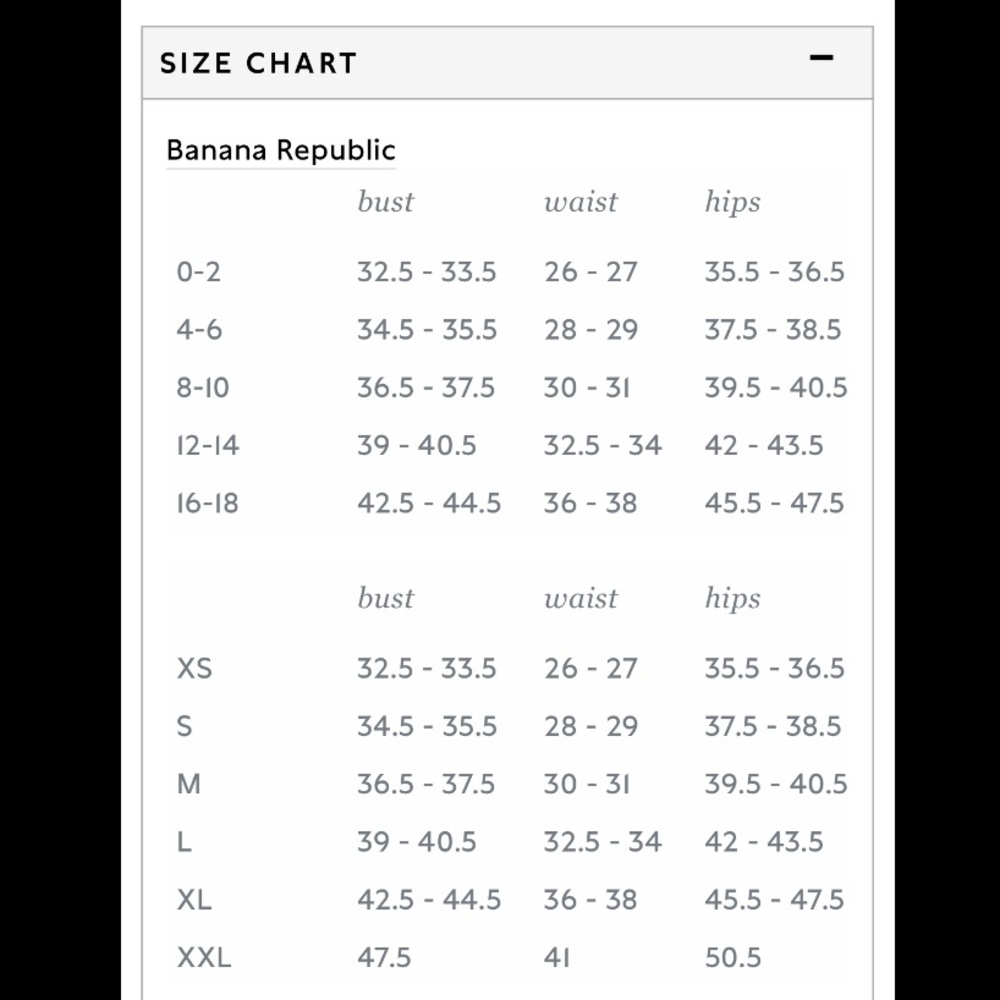1000x1000 pixels.
Task: Select XXL hips value 50.5
Action: point(733,958)
